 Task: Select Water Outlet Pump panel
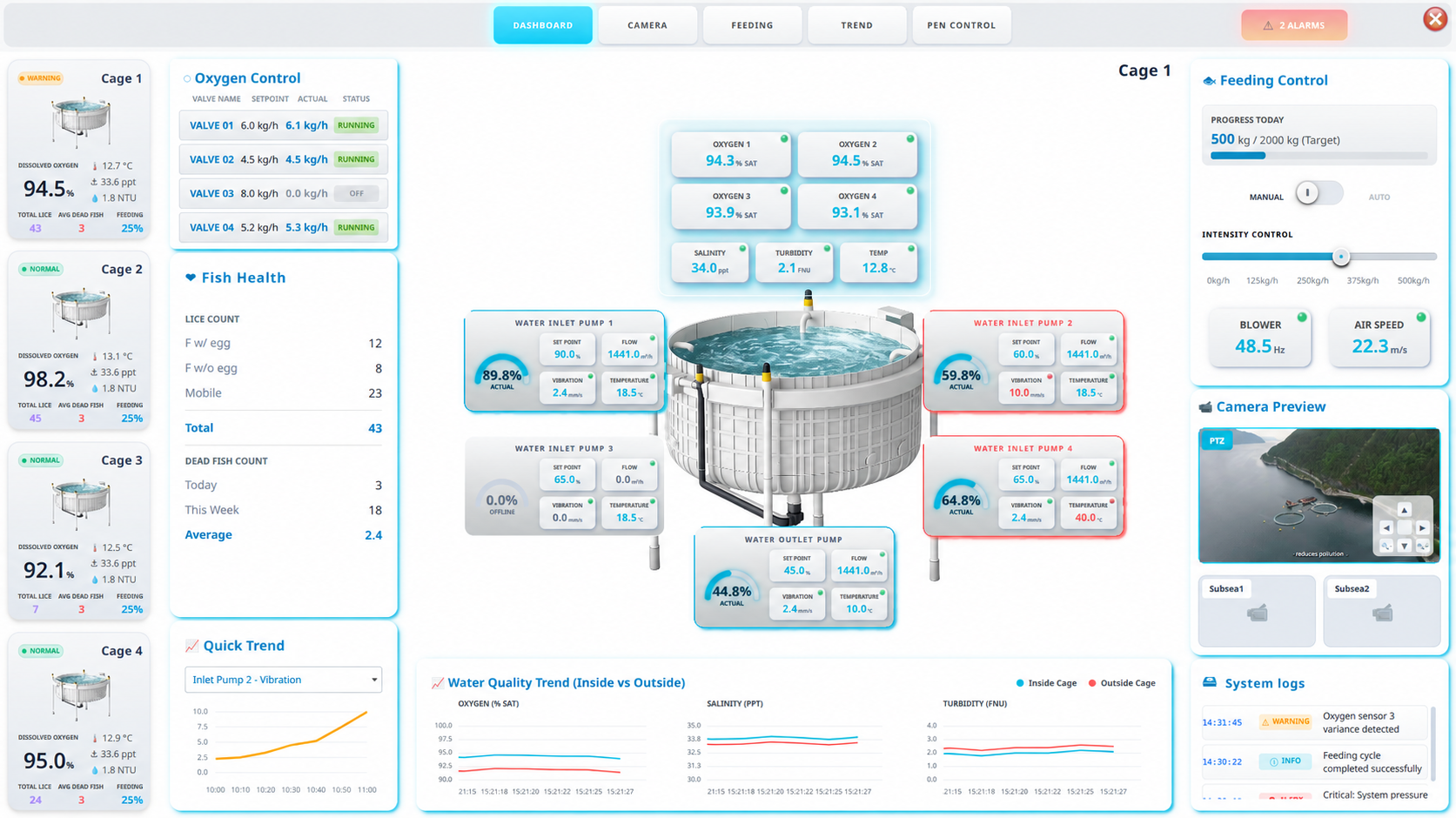(794, 577)
